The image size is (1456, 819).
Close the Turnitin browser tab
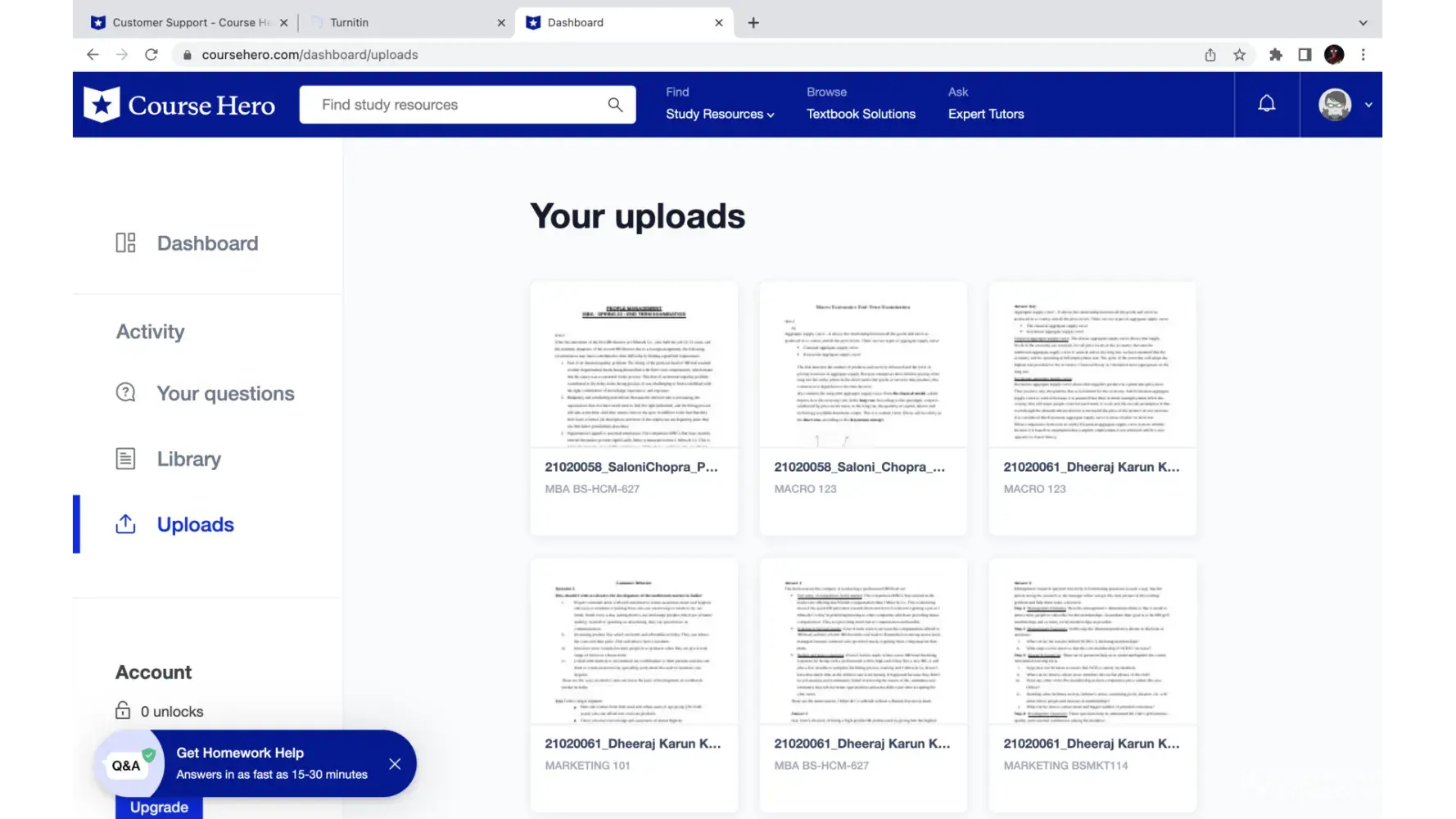coord(501,23)
